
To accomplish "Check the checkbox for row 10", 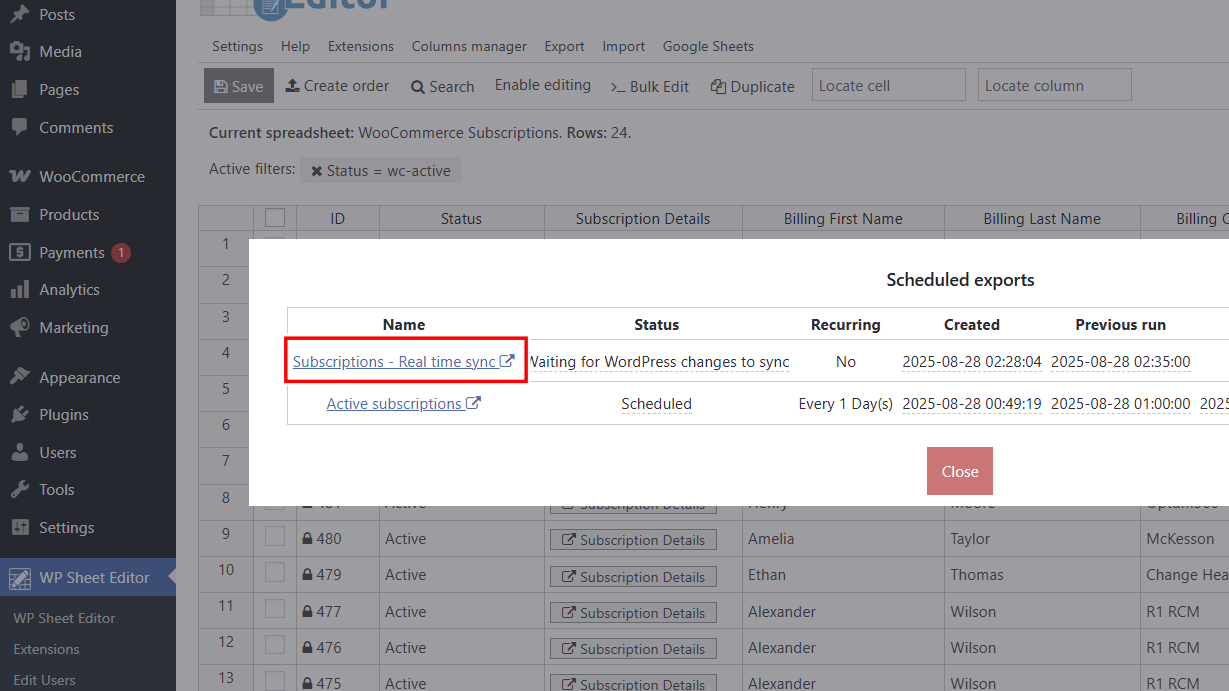I will pos(275,574).
